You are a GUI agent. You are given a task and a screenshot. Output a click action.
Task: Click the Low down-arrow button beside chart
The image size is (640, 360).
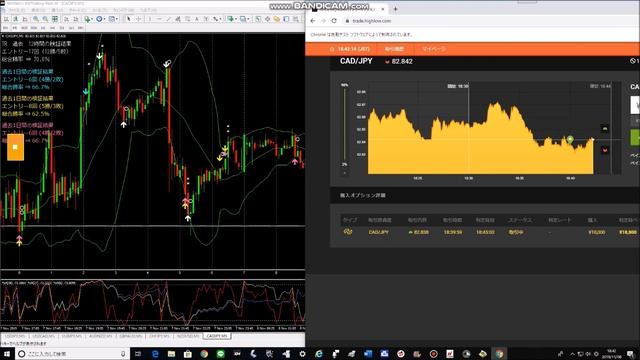[605, 150]
